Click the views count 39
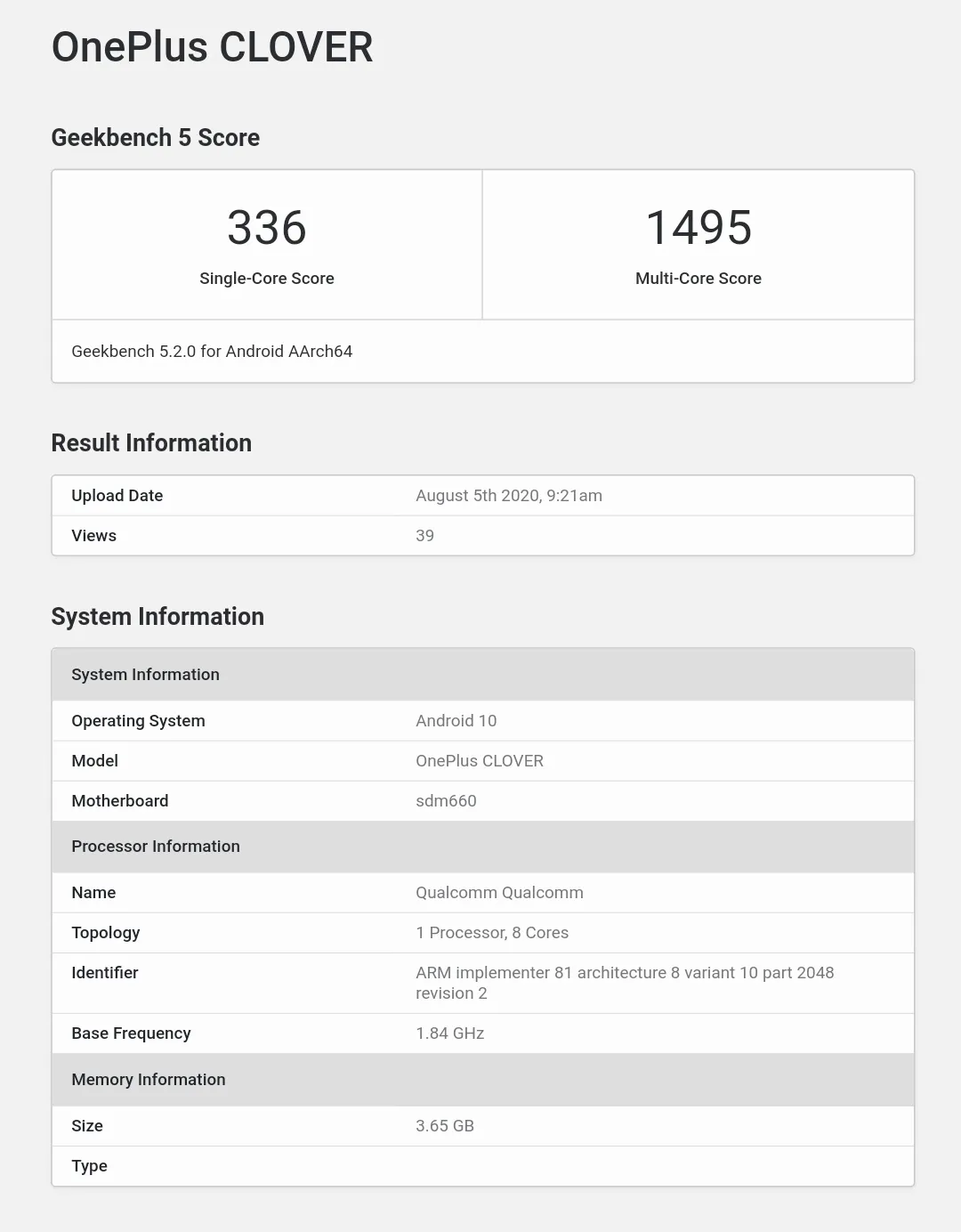The width and height of the screenshot is (961, 1232). point(425,536)
